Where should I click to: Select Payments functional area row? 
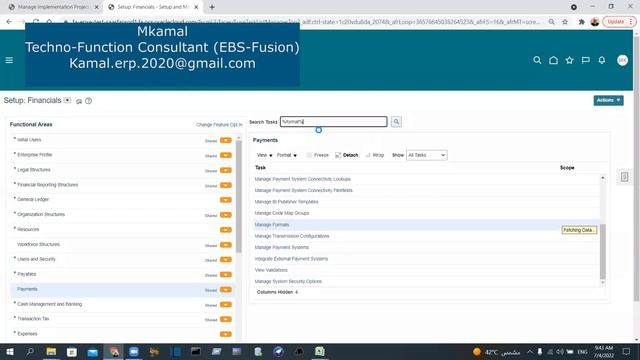(122, 289)
